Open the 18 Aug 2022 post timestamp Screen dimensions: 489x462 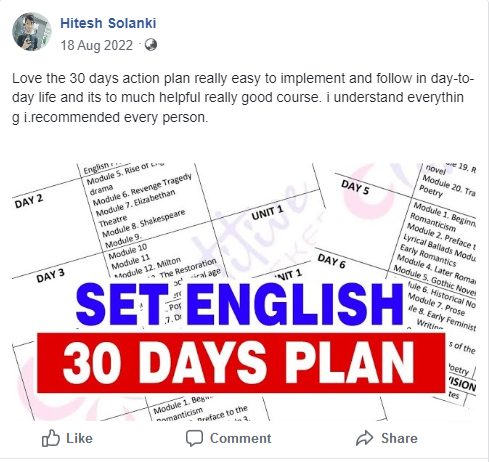click(97, 45)
